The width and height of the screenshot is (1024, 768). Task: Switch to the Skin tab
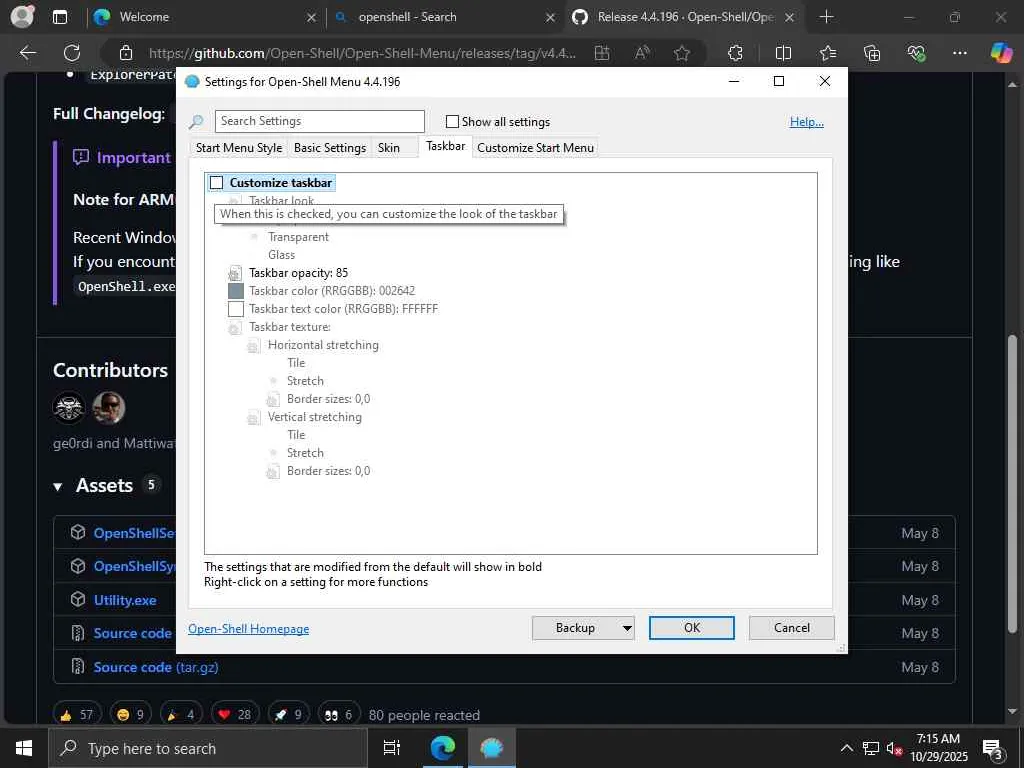point(389,148)
